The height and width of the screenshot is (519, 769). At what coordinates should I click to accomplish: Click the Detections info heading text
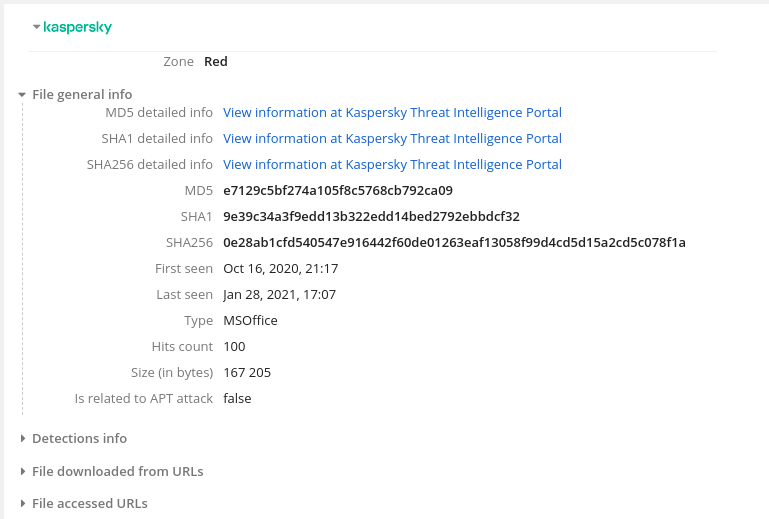click(79, 439)
